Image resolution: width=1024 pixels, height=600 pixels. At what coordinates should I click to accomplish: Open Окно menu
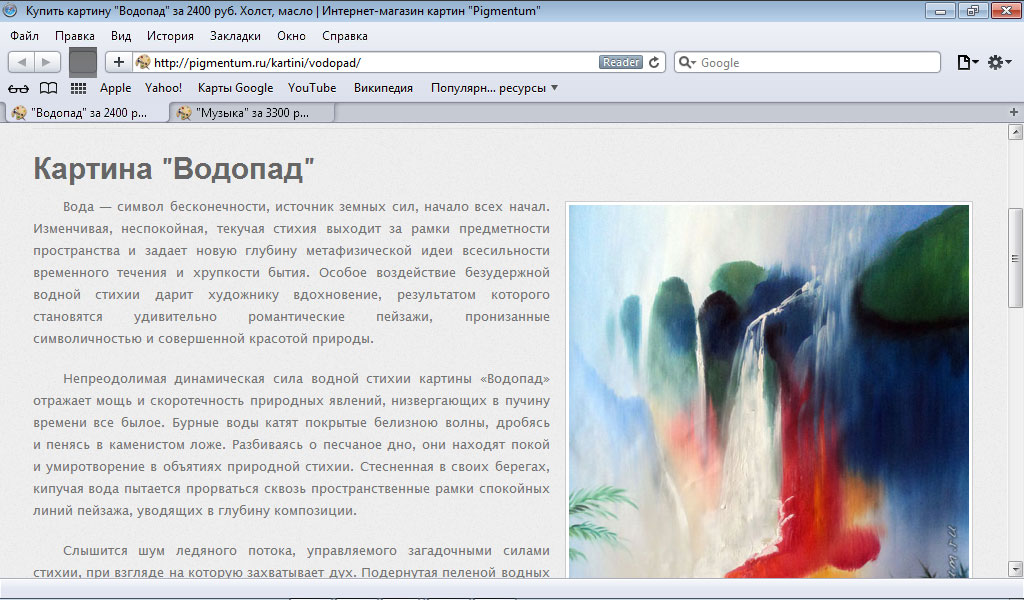click(x=291, y=36)
